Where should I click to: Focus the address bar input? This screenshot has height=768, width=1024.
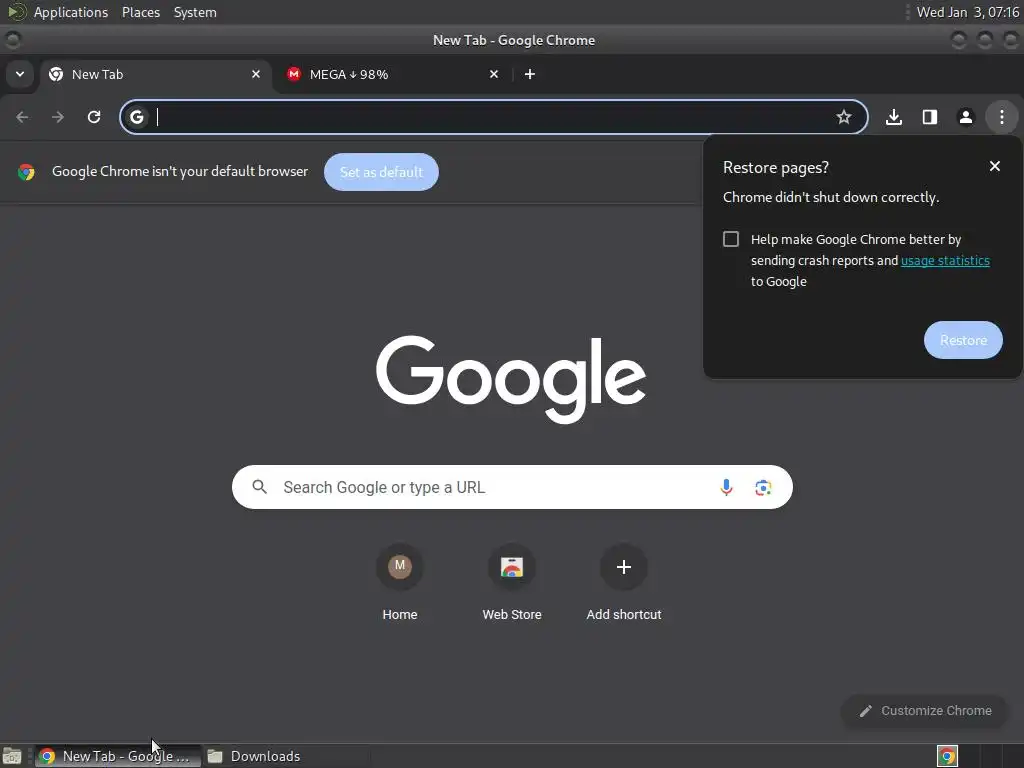pyautogui.click(x=493, y=117)
